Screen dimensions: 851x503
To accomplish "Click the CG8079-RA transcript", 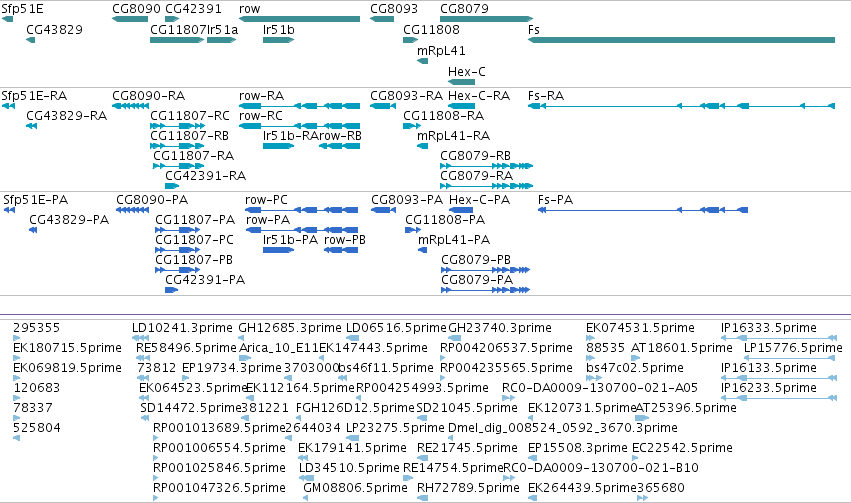I will (486, 186).
